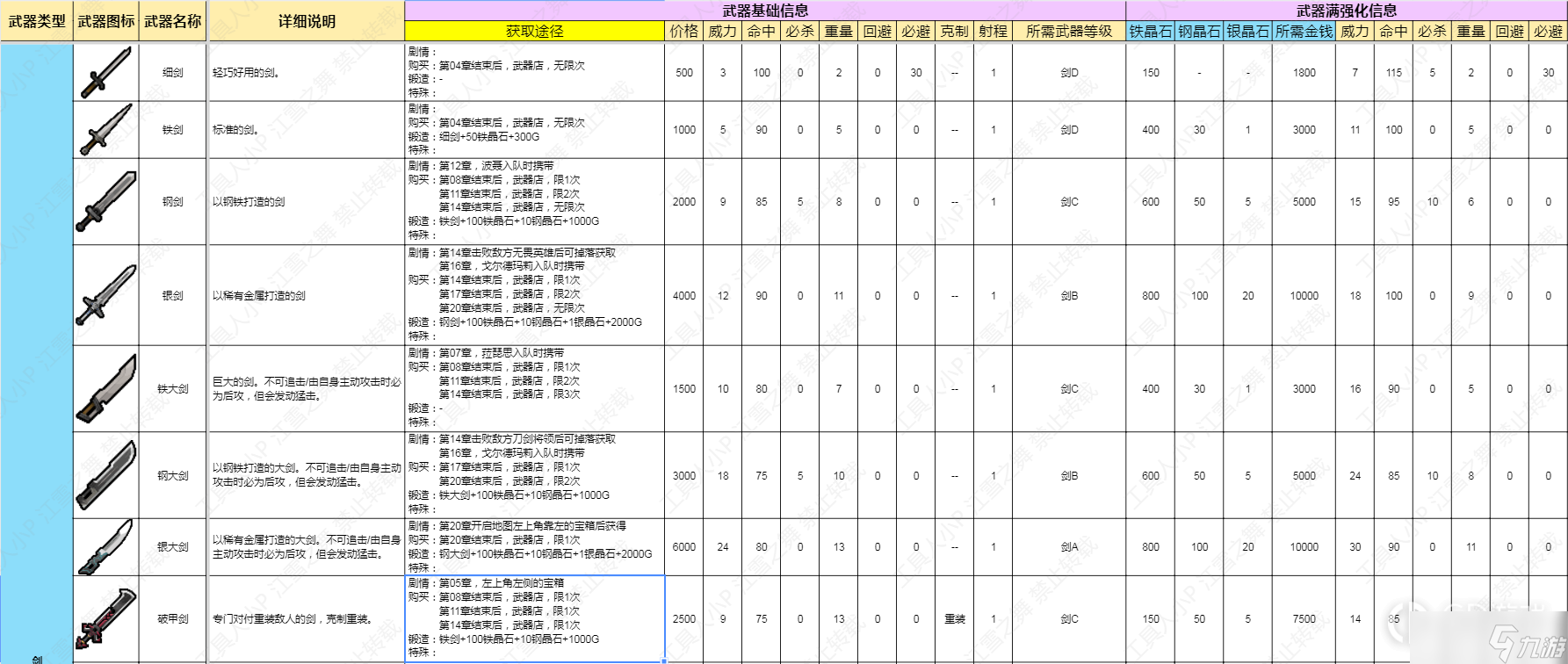
Task: Select the blue 钢晶石 header cell
Action: point(1199,31)
